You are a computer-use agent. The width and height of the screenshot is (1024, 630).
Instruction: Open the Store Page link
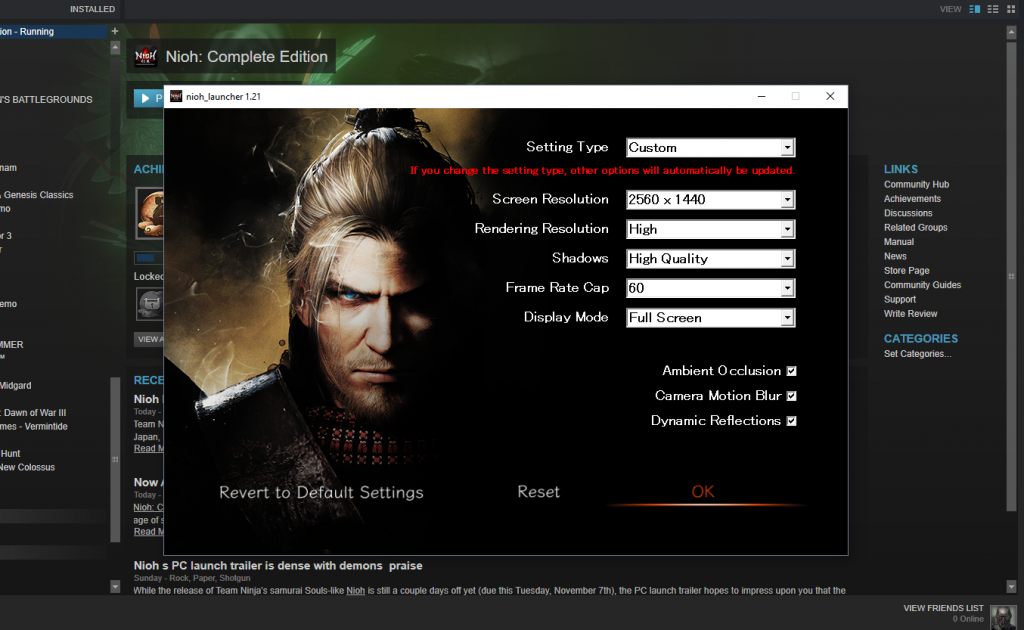(x=906, y=271)
